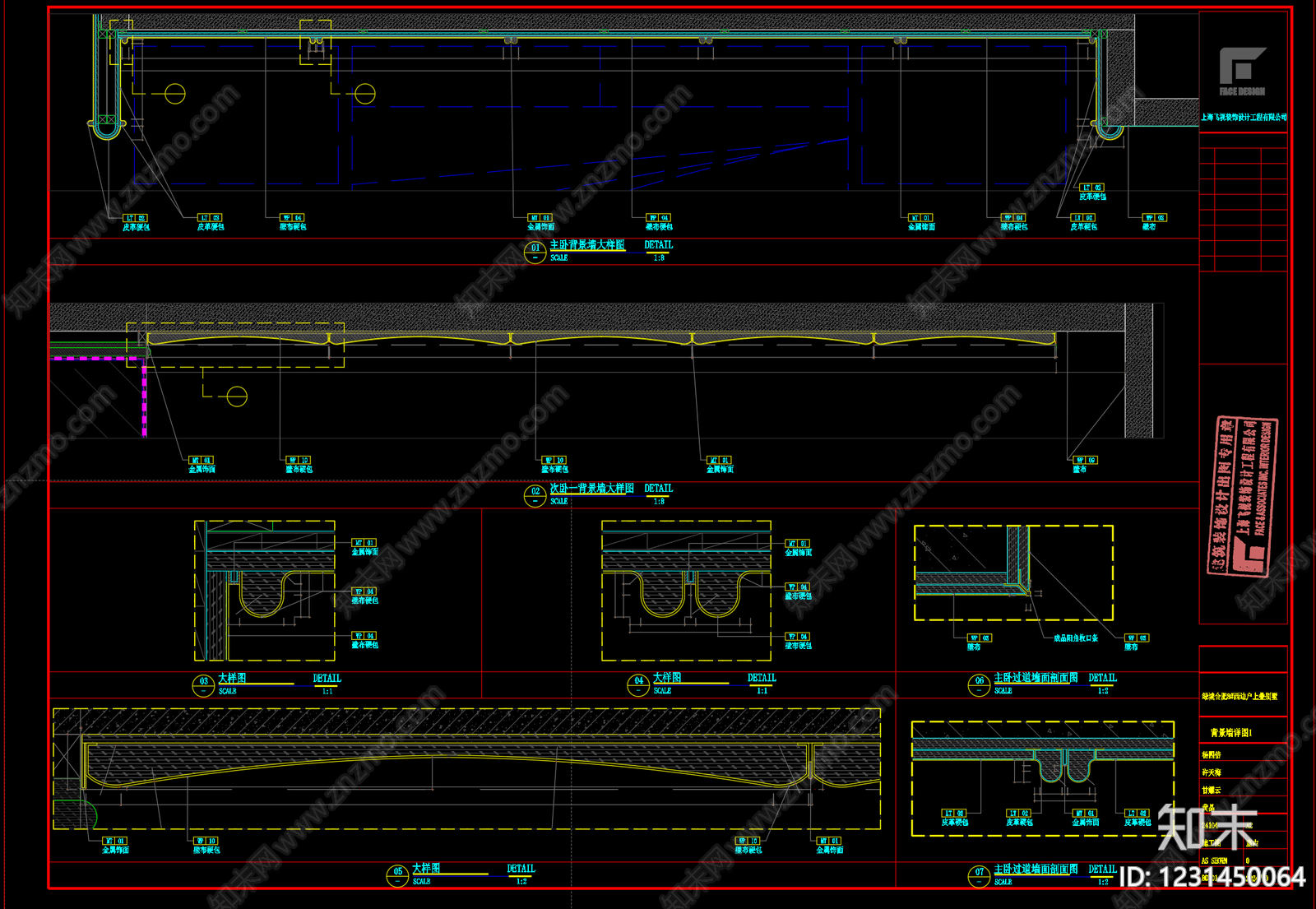Click the DETAIL 1:2 scale label of detail 06

click(1102, 684)
